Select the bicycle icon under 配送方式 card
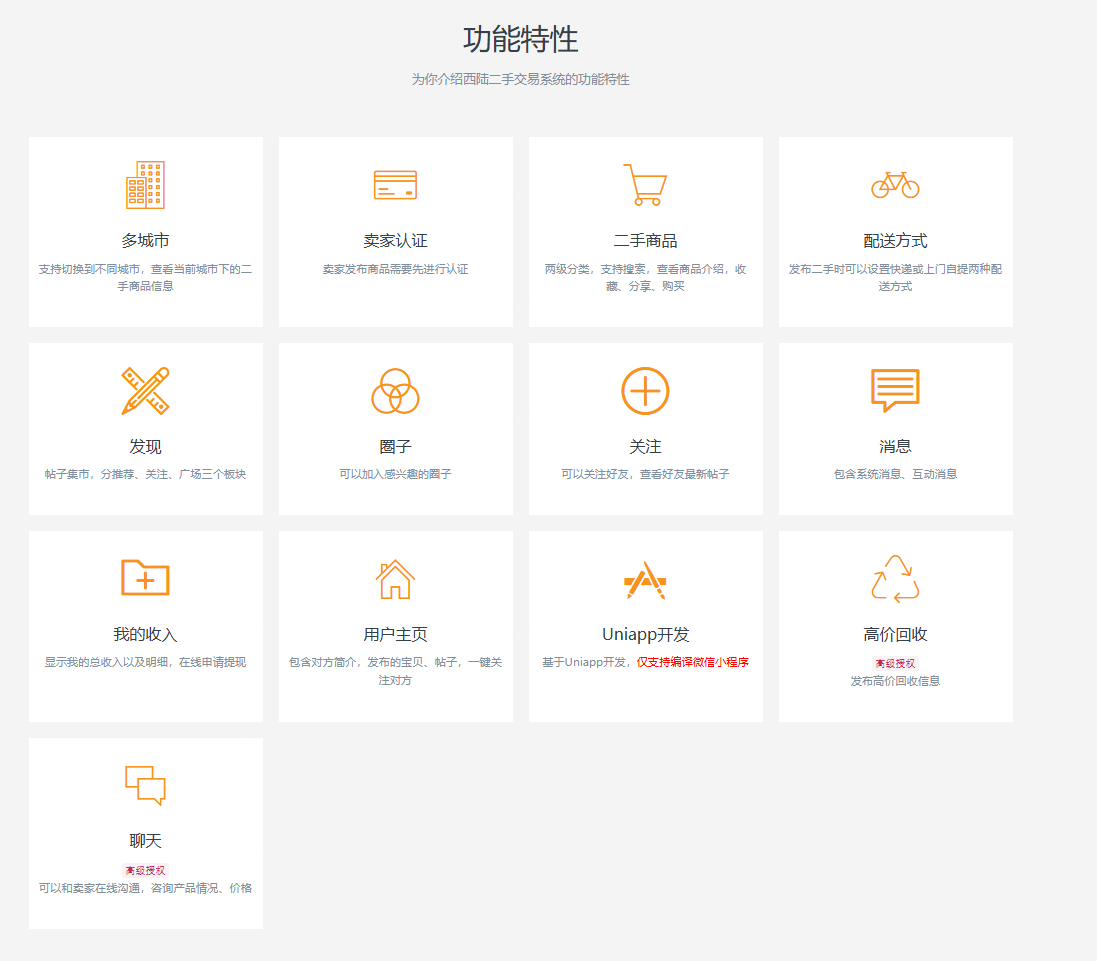Screen dimensions: 1097x961 [x=895, y=185]
